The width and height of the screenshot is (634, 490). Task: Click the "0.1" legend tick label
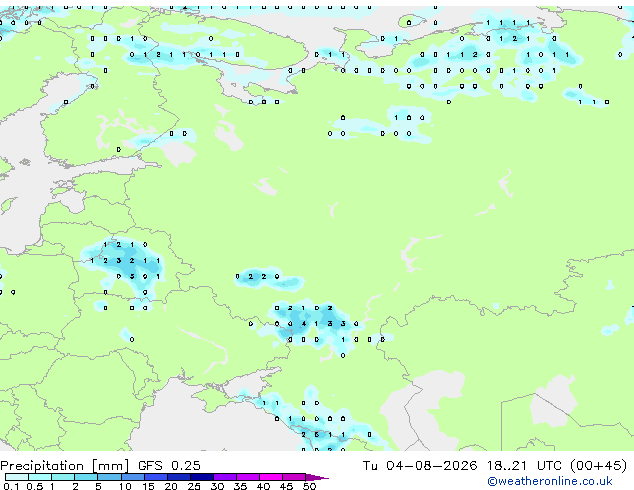tap(11, 486)
